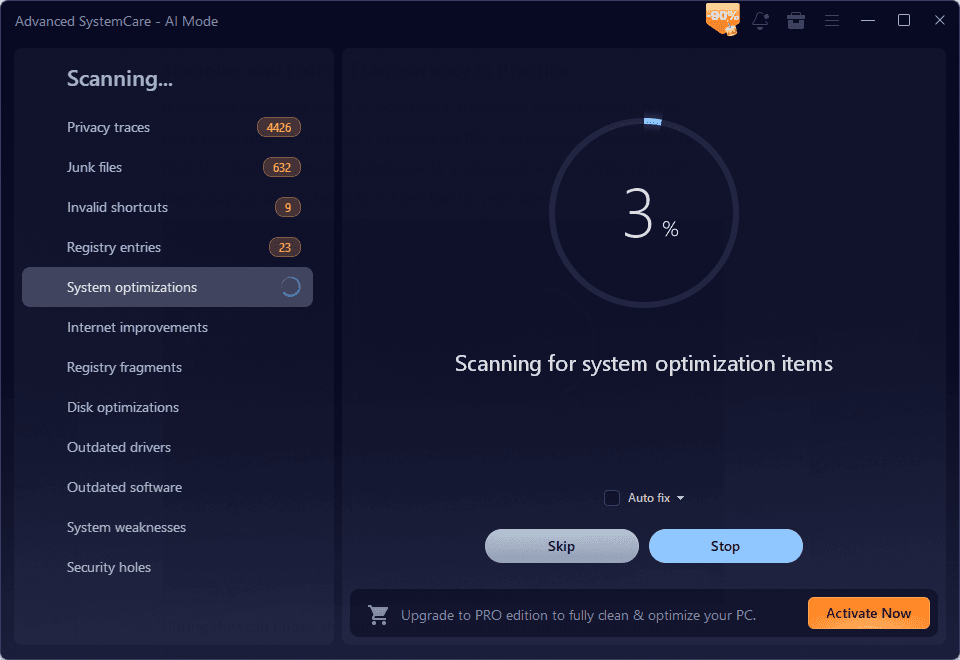The height and width of the screenshot is (660, 960).
Task: Select Registry entries in scan list
Action: 167,247
